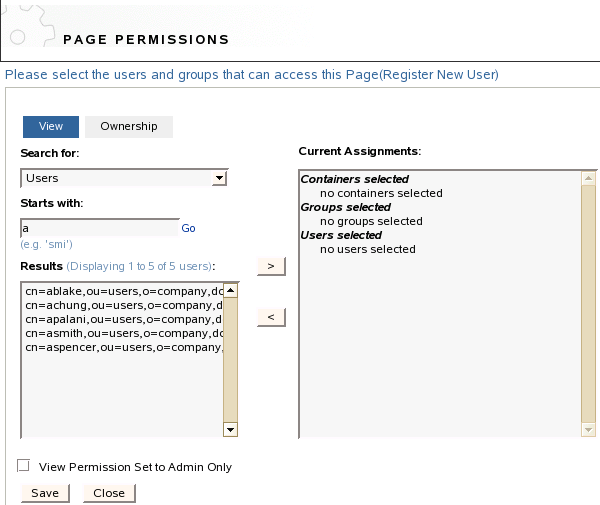The image size is (600, 505).
Task: Close the Page Permissions dialog
Action: click(x=109, y=493)
